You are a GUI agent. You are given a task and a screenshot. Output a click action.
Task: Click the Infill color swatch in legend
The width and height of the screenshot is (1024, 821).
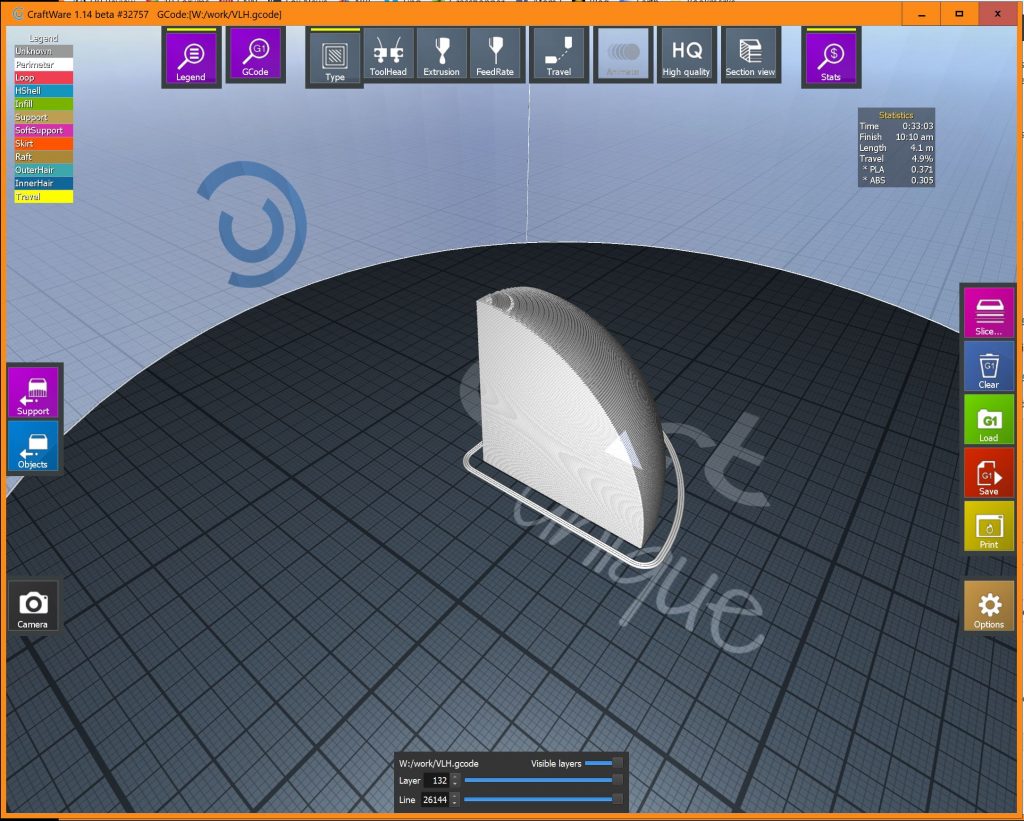[43, 104]
